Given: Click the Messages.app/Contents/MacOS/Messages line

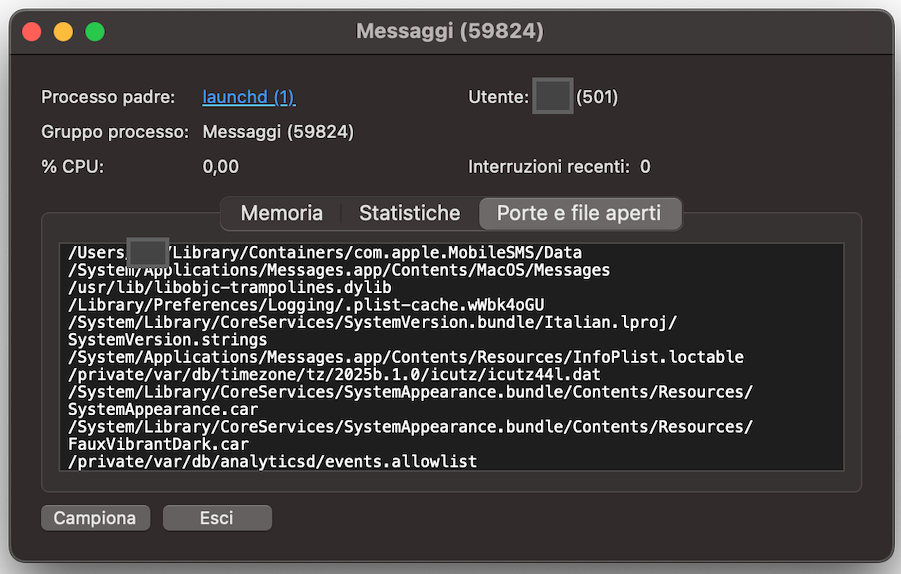Looking at the screenshot, I should [x=339, y=270].
